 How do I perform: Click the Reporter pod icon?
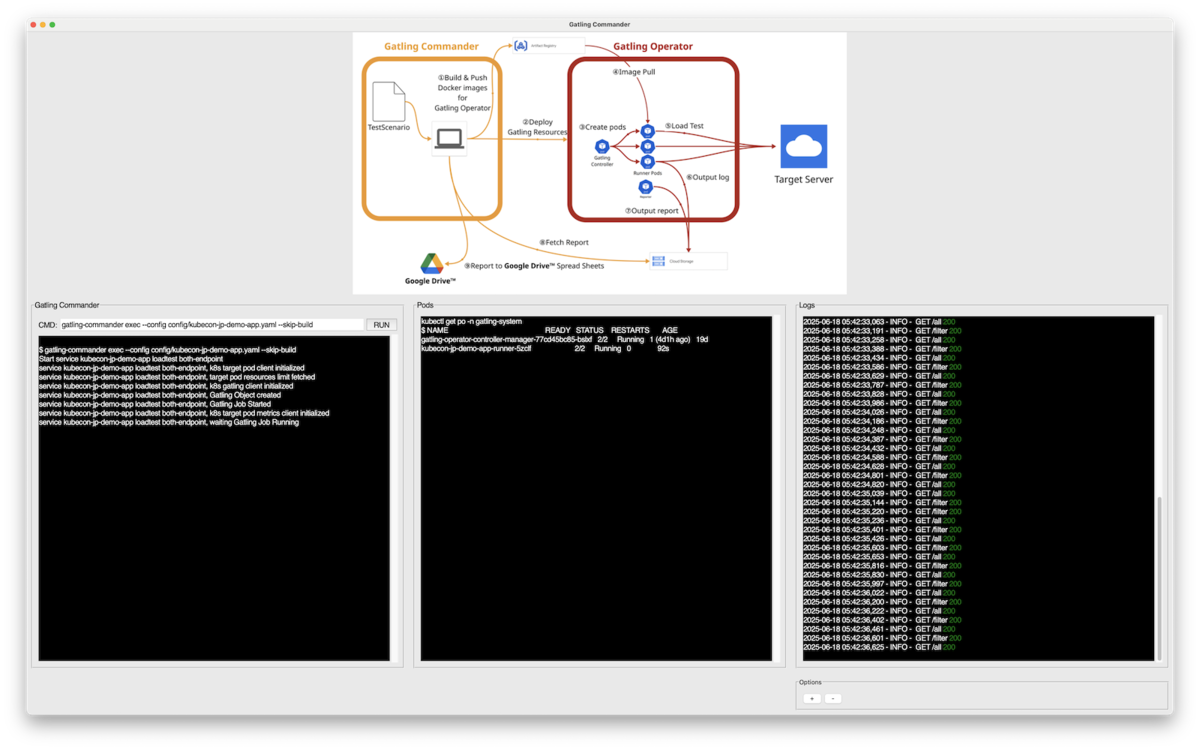point(645,187)
